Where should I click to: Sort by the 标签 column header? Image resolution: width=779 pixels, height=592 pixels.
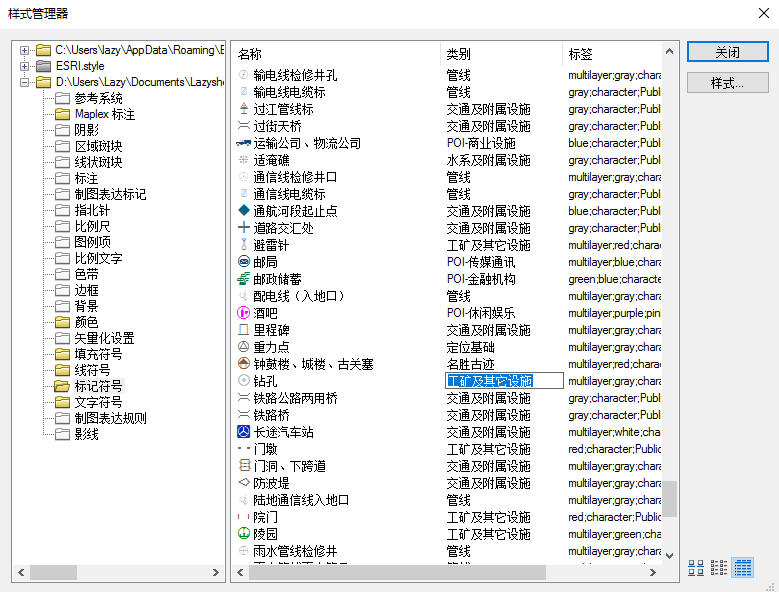(x=612, y=54)
